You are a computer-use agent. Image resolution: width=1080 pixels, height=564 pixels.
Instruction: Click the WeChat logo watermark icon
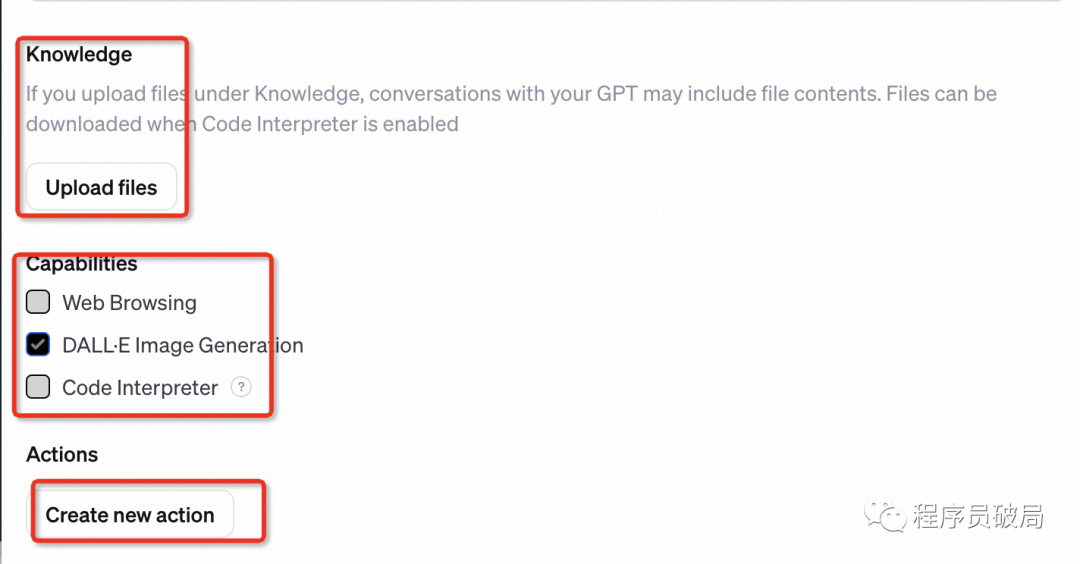coord(887,516)
